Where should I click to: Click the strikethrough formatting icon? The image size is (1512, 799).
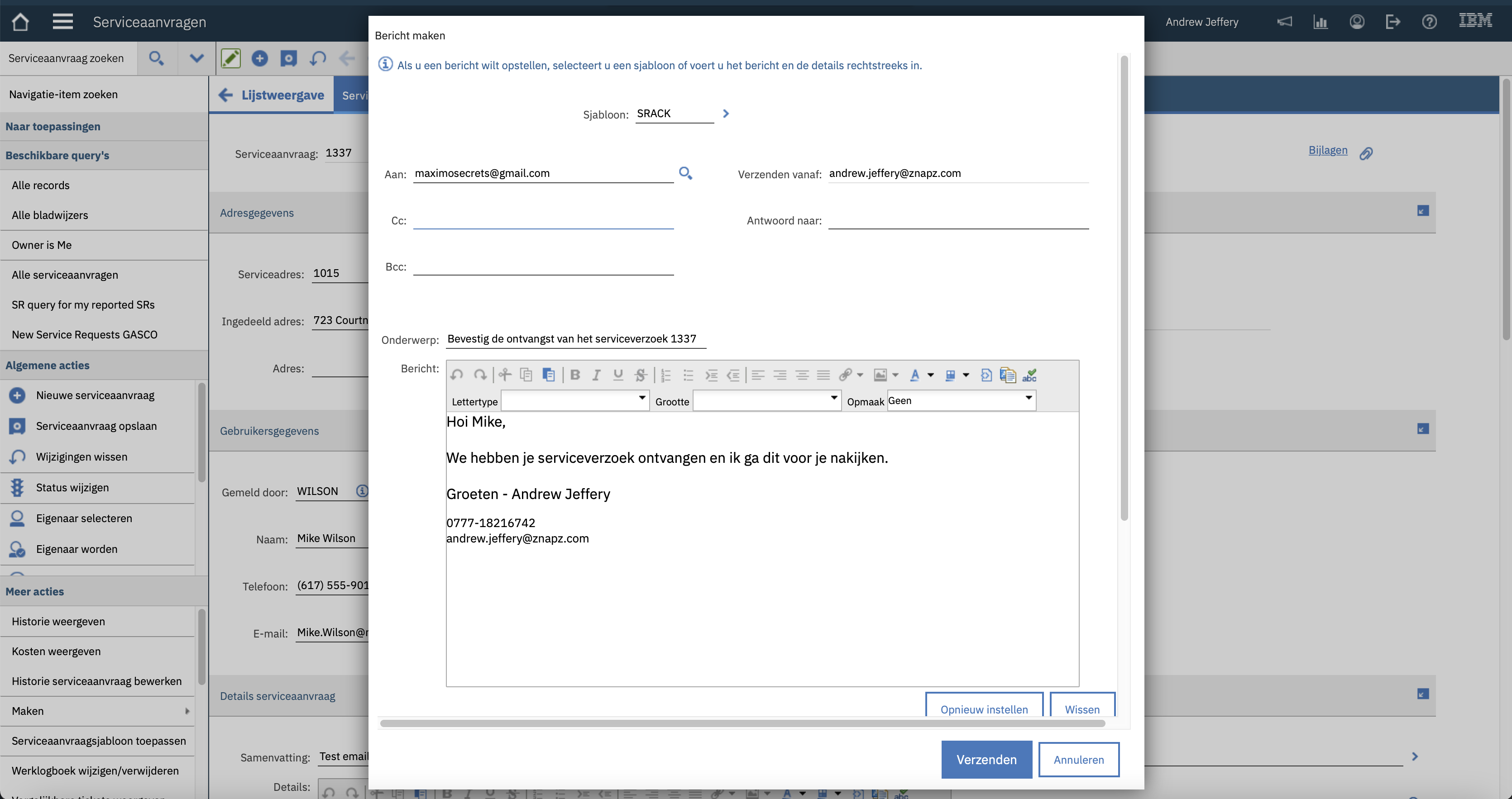click(641, 376)
